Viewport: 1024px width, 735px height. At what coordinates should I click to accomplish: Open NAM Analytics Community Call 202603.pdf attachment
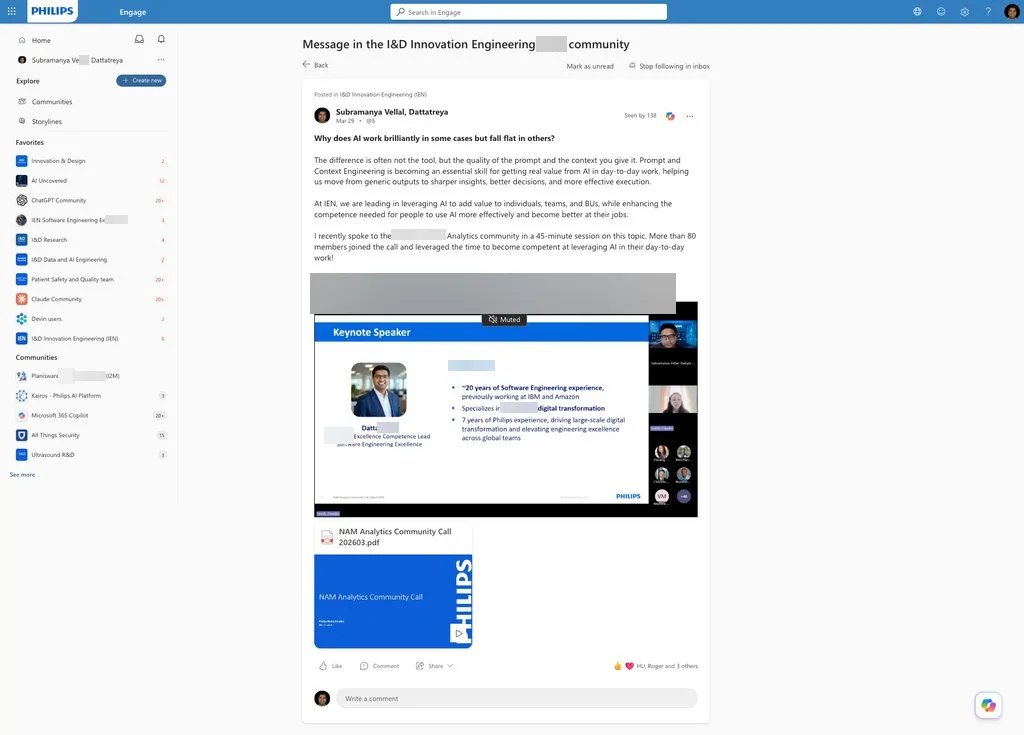pos(393,585)
